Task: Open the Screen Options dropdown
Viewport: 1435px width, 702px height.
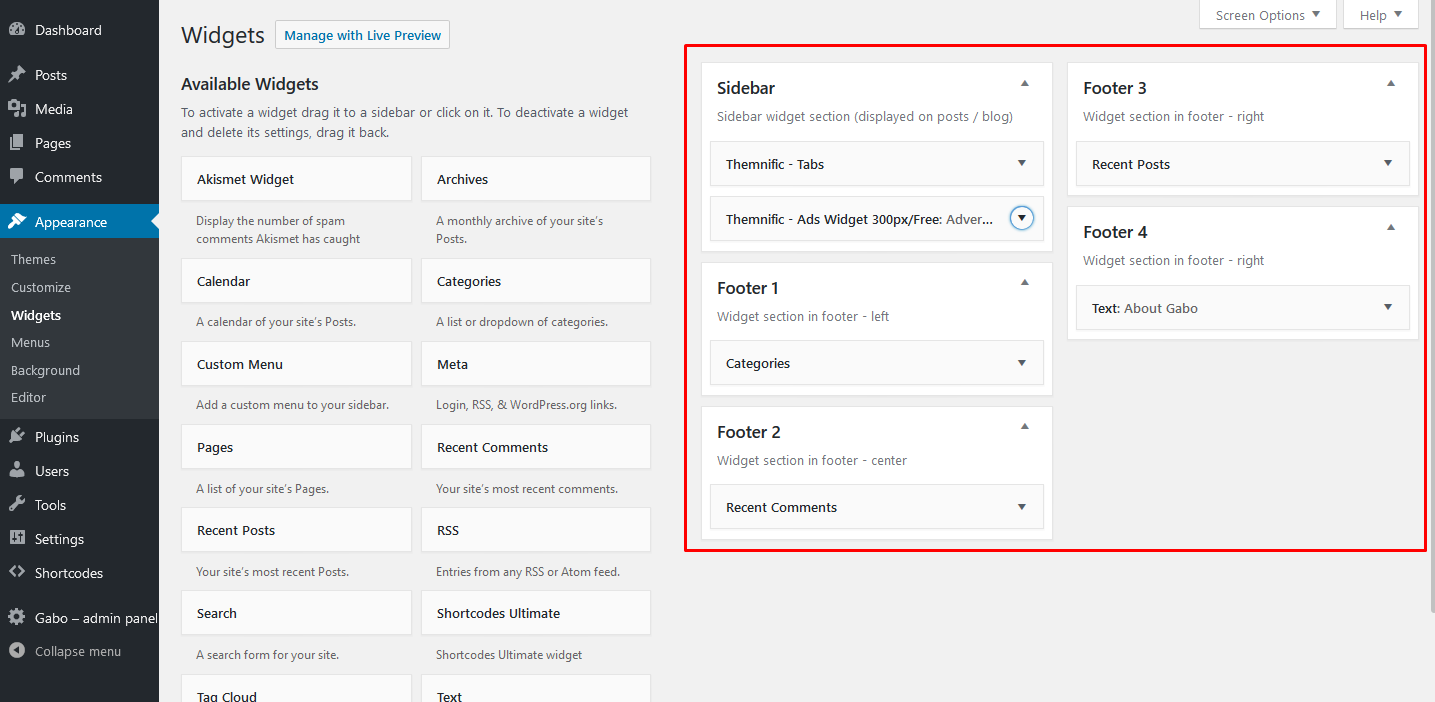Action: click(x=1267, y=15)
